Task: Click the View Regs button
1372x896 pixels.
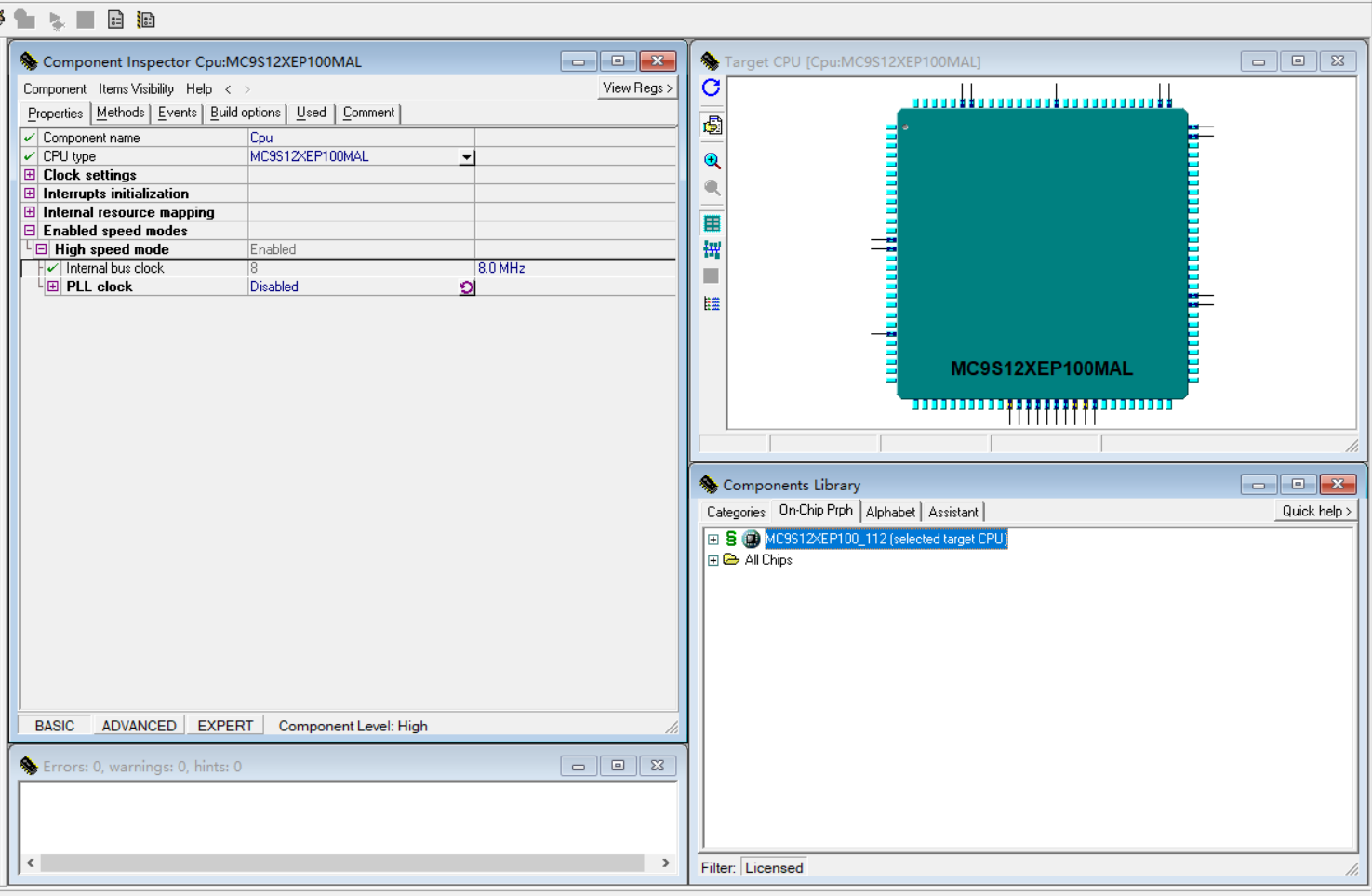Action: 637,88
